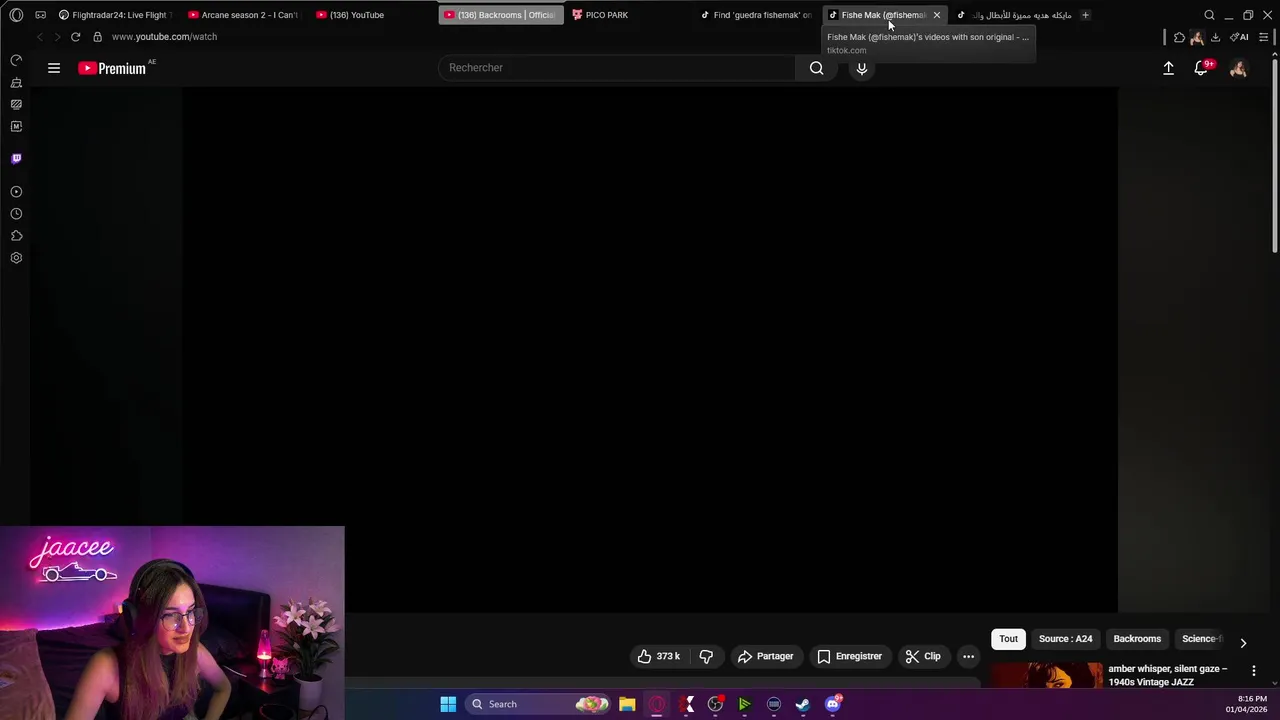The width and height of the screenshot is (1280, 720).
Task: Open Opera GX taskbar icon
Action: coord(657,704)
